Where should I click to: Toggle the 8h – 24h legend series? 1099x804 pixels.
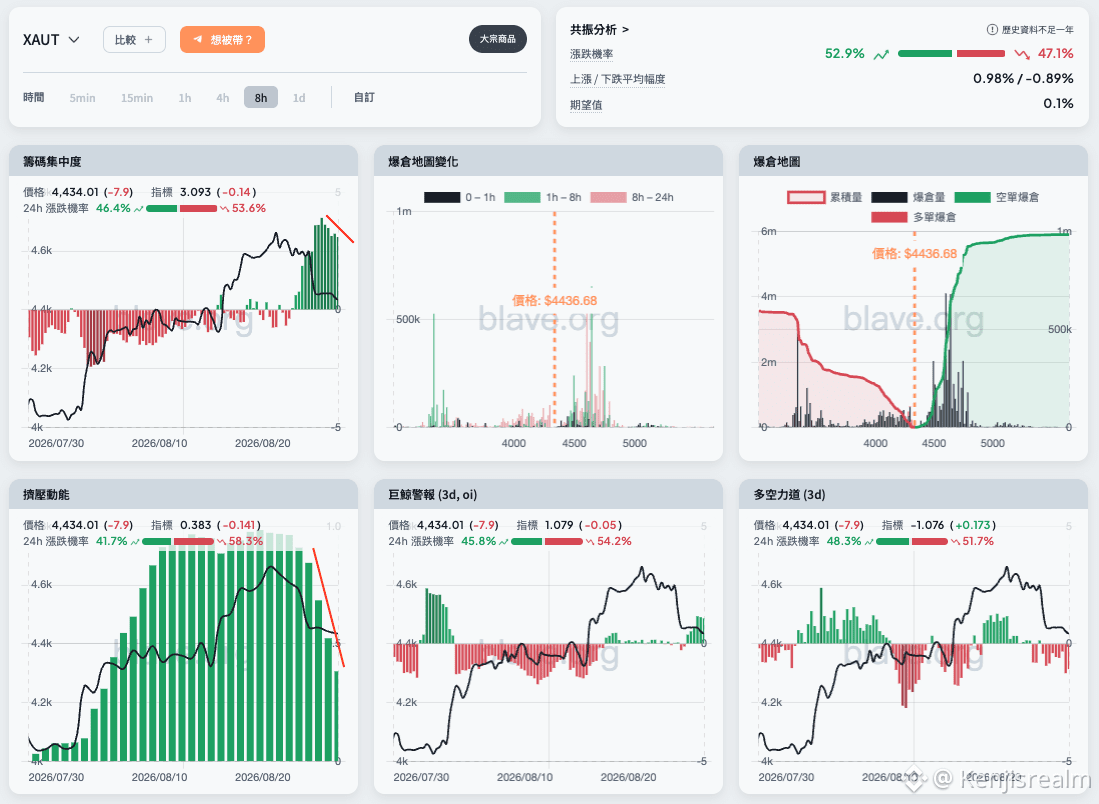tap(632, 198)
